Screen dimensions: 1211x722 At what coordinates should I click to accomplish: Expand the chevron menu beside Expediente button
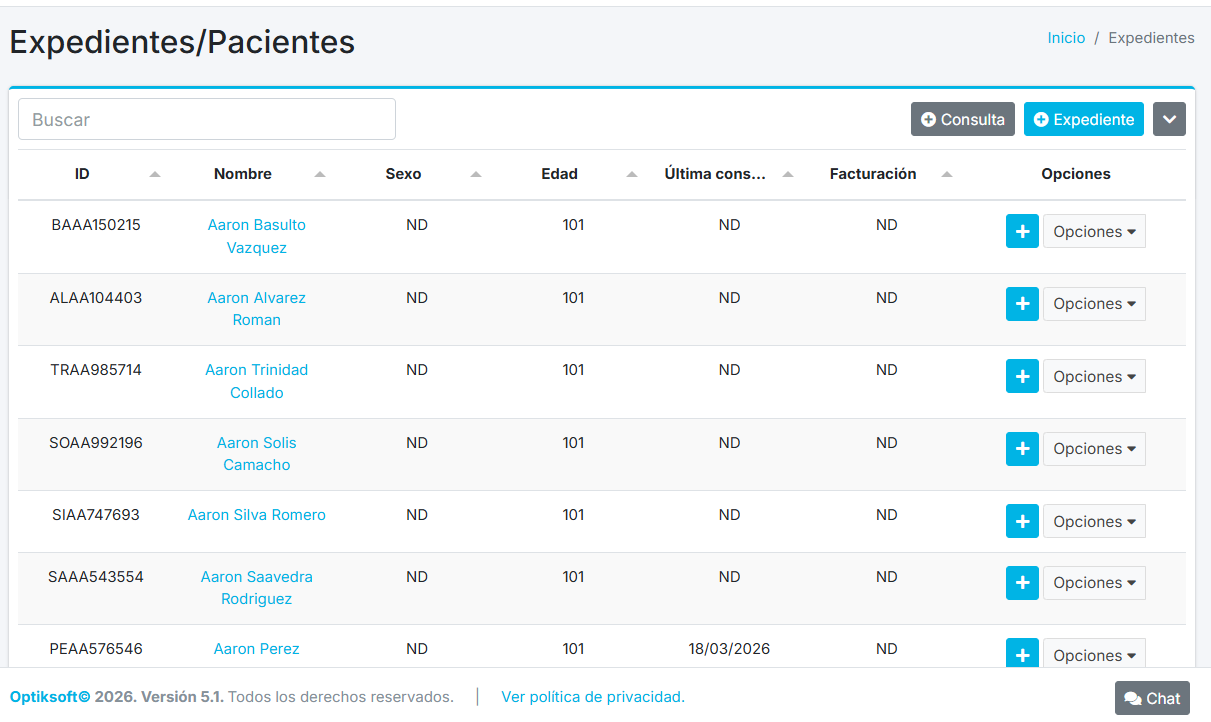(x=1169, y=119)
